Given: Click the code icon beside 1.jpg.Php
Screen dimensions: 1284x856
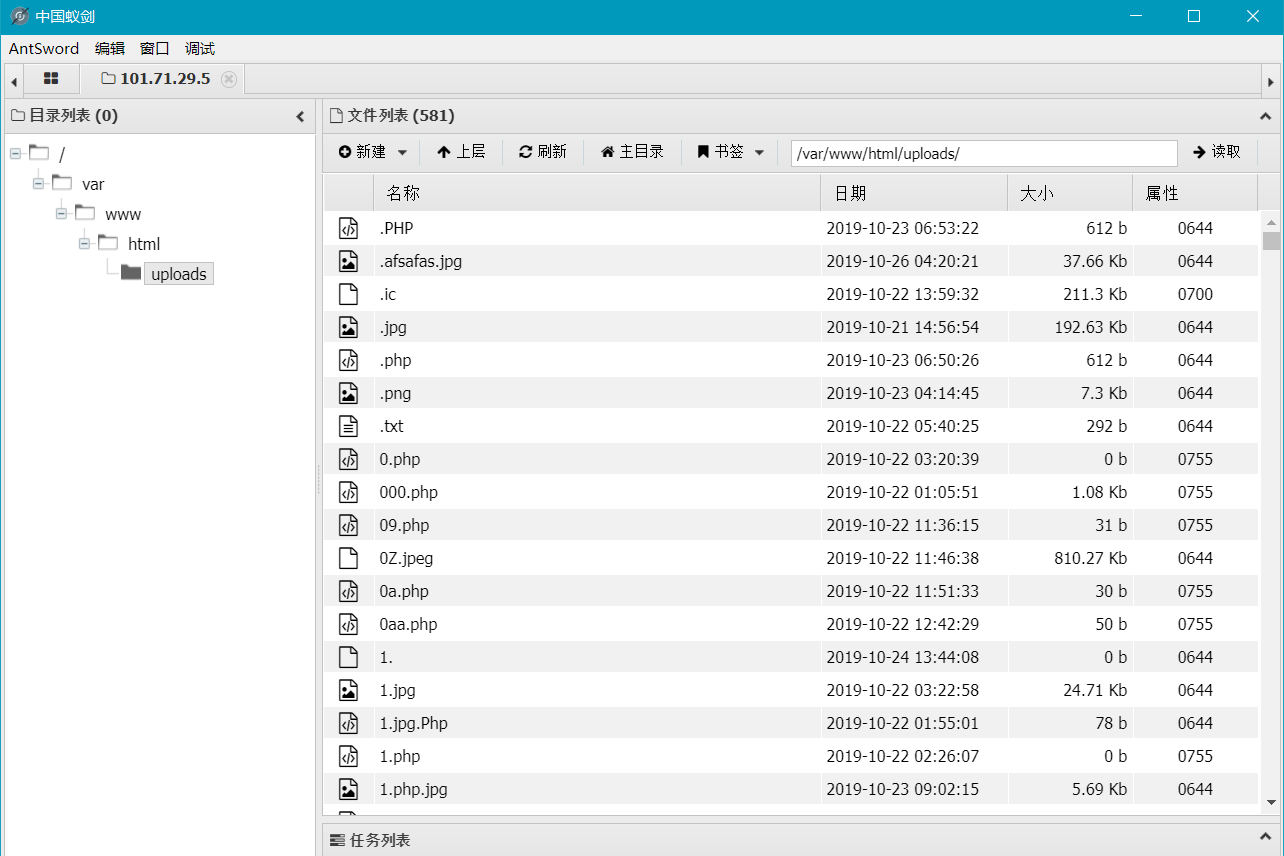Looking at the screenshot, I should [348, 723].
